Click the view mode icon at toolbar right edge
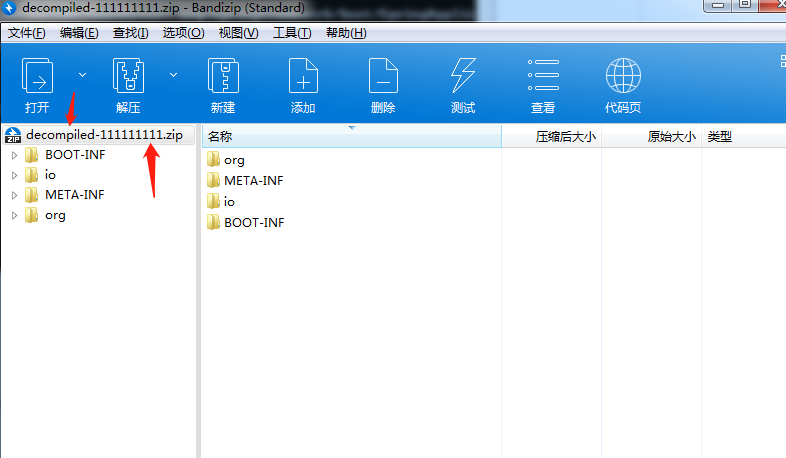 tap(782, 61)
